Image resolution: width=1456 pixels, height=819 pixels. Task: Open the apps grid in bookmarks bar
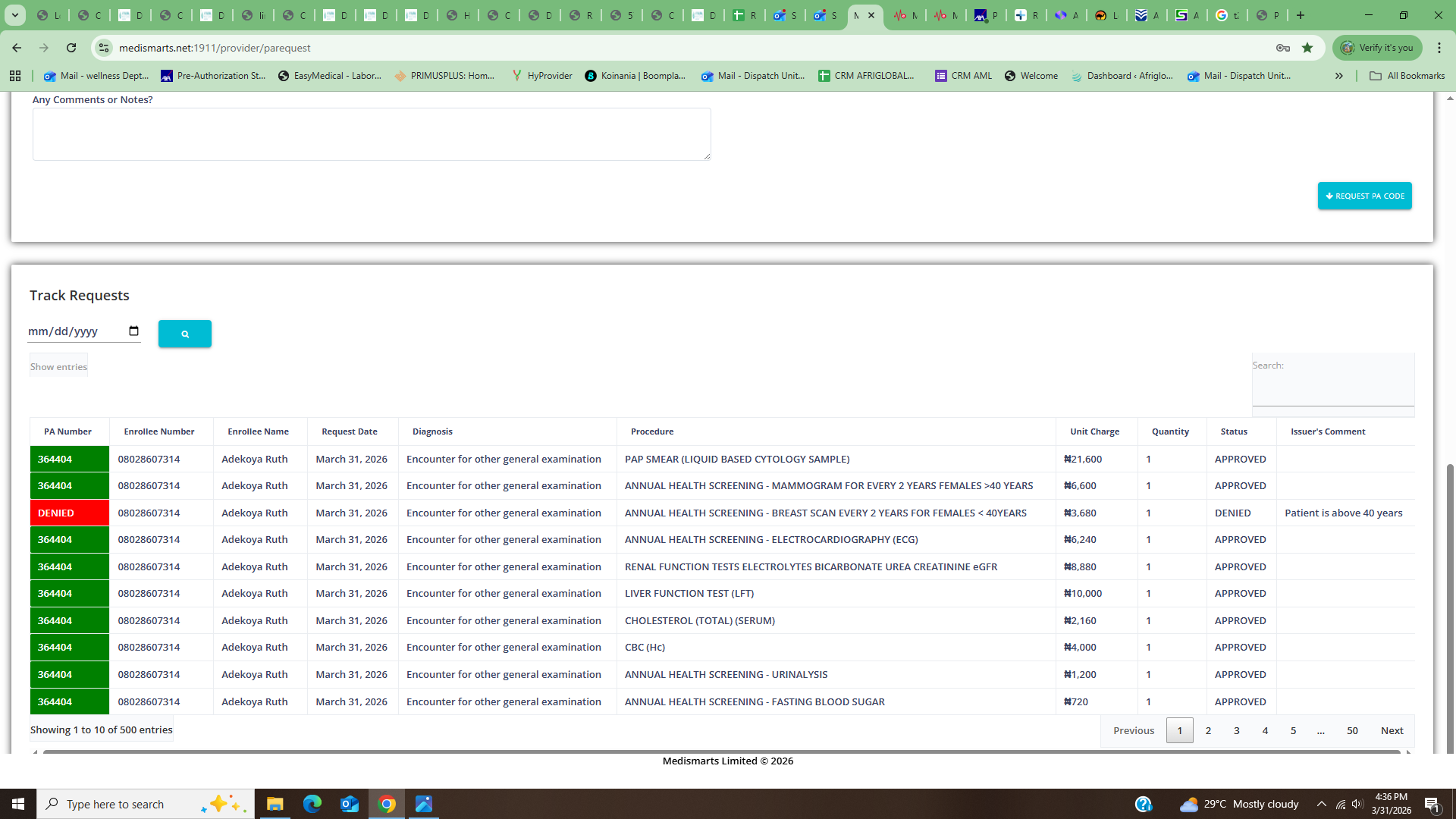[15, 76]
